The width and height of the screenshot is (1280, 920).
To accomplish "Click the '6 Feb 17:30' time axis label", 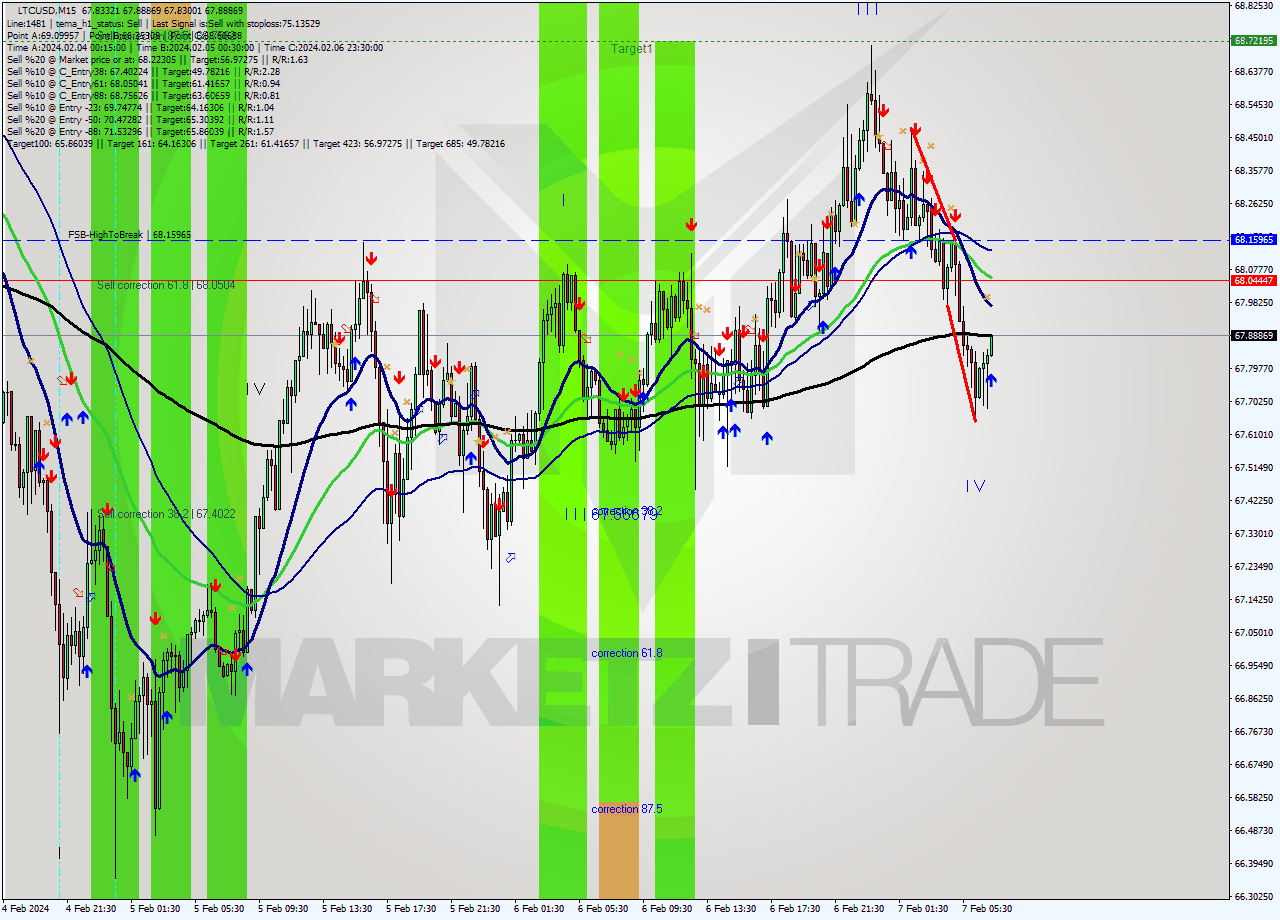I will (795, 909).
